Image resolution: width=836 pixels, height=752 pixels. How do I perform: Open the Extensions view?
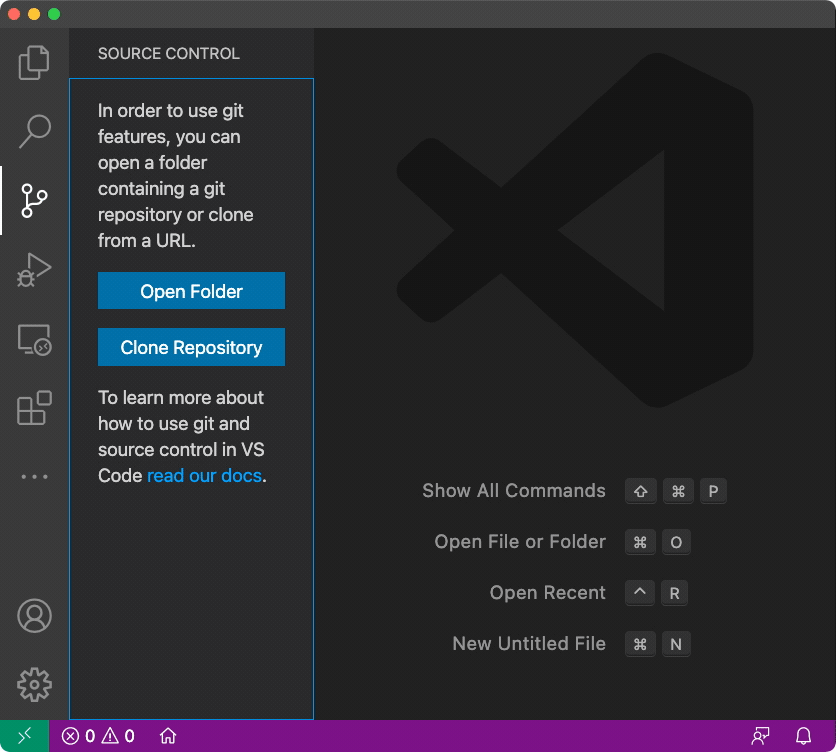click(34, 408)
